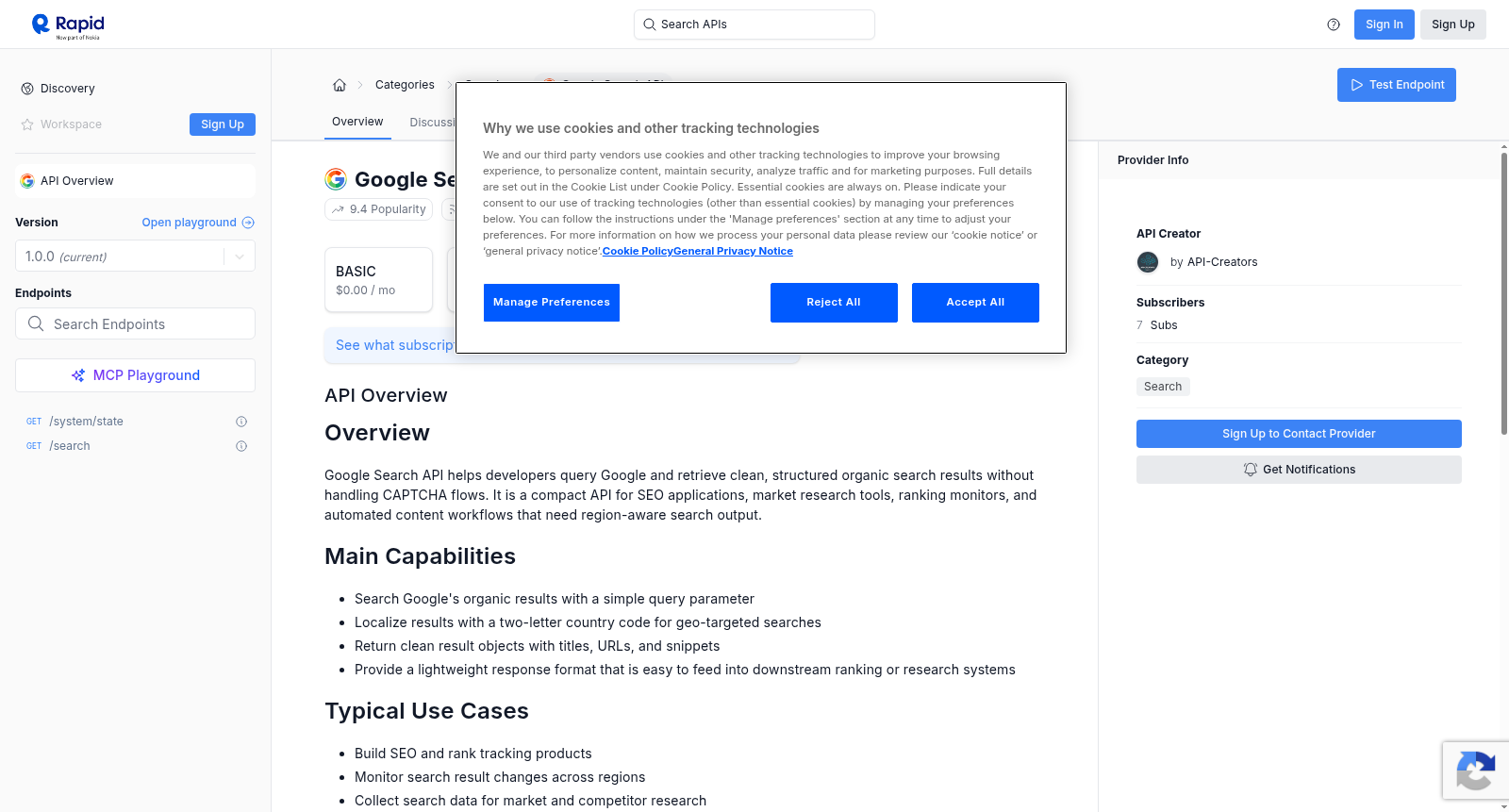Click the right panel scrollbar

(x=1503, y=292)
